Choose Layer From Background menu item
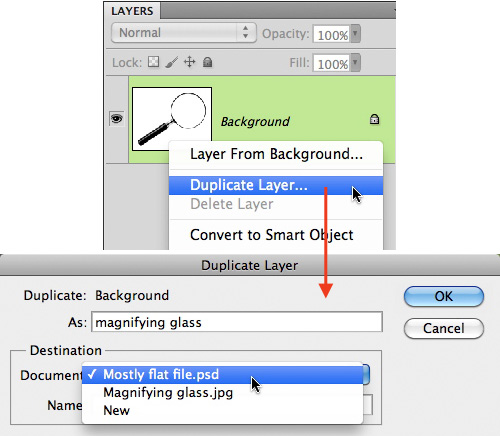The height and width of the screenshot is (436, 500). coord(276,154)
